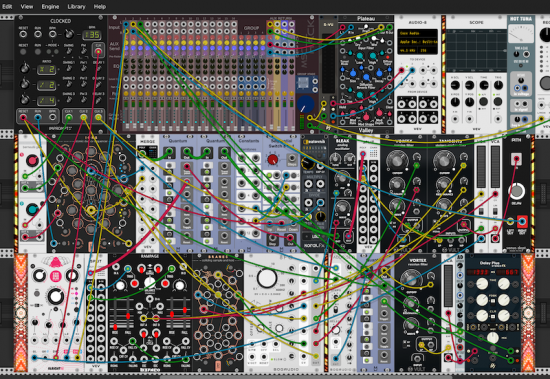Click the master SWING knob on Clocked
The width and height of the screenshot is (550, 379).
(69, 51)
